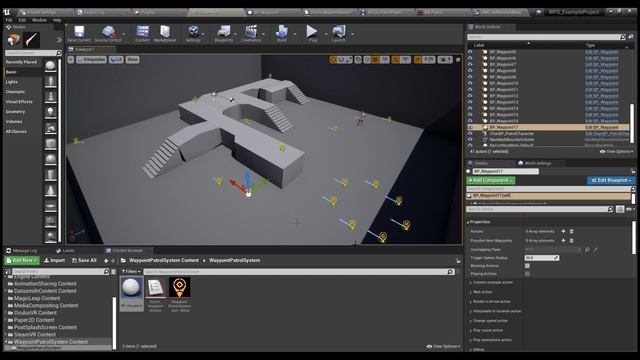Open the Edit menu
The image size is (640, 360).
[x=22, y=20]
